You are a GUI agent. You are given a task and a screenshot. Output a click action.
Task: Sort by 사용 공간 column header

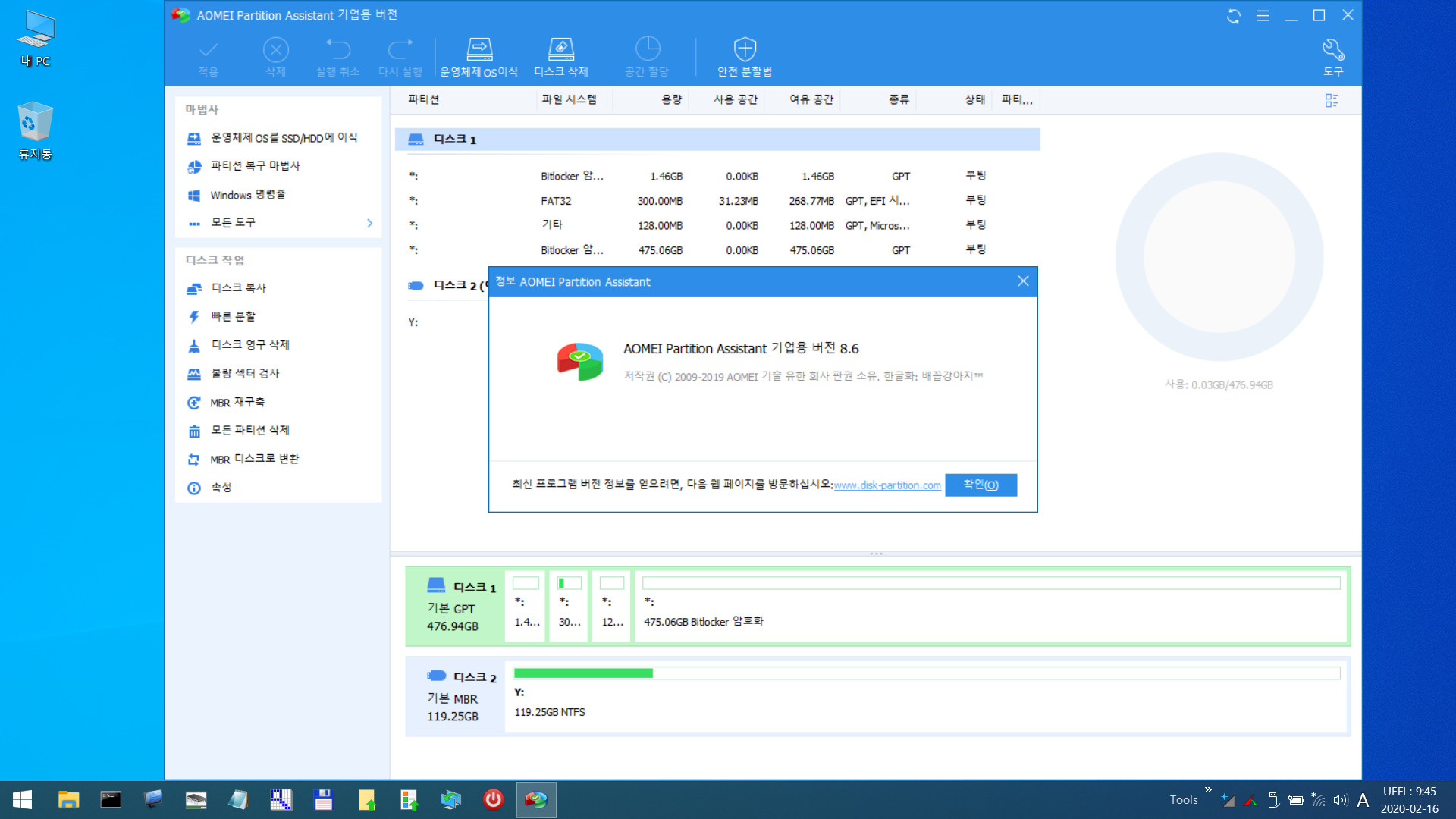click(736, 99)
